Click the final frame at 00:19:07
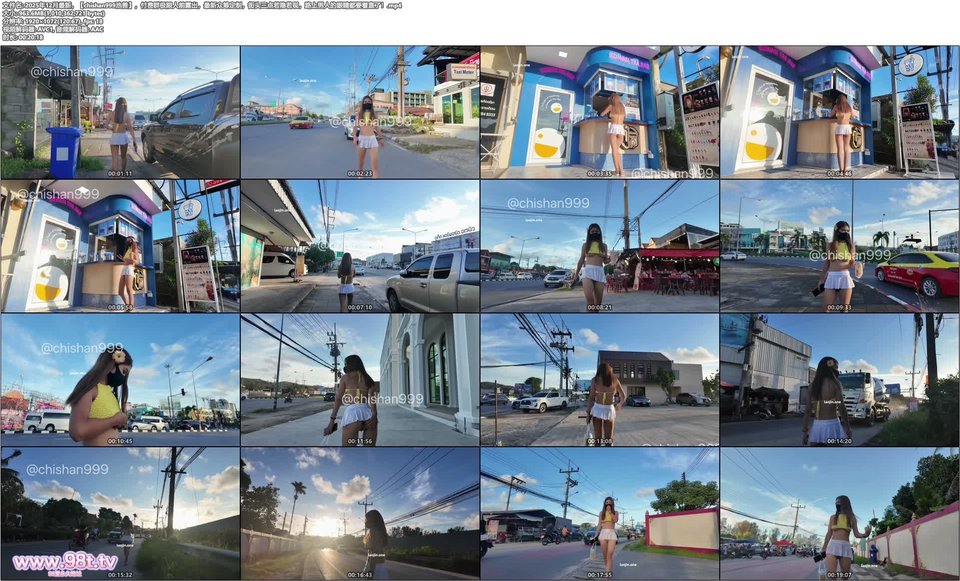This screenshot has height=581, width=960. click(839, 513)
